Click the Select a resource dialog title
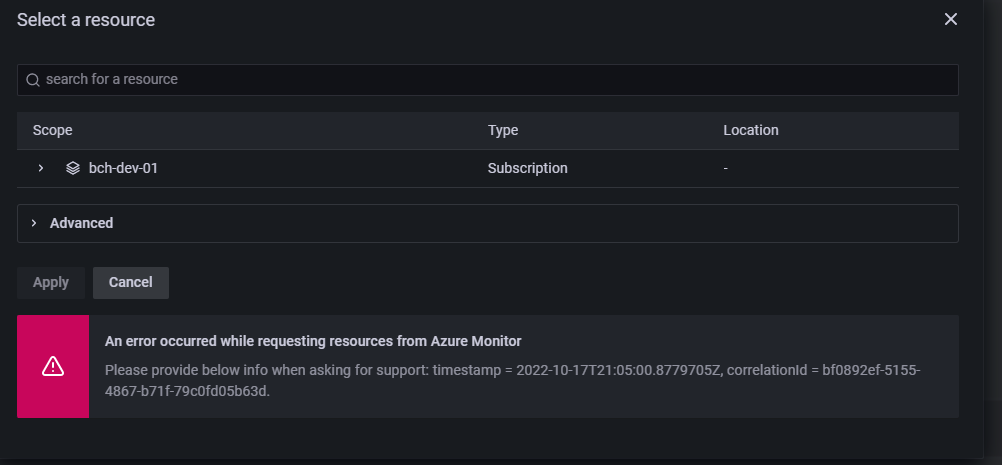This screenshot has width=1002, height=465. (86, 19)
